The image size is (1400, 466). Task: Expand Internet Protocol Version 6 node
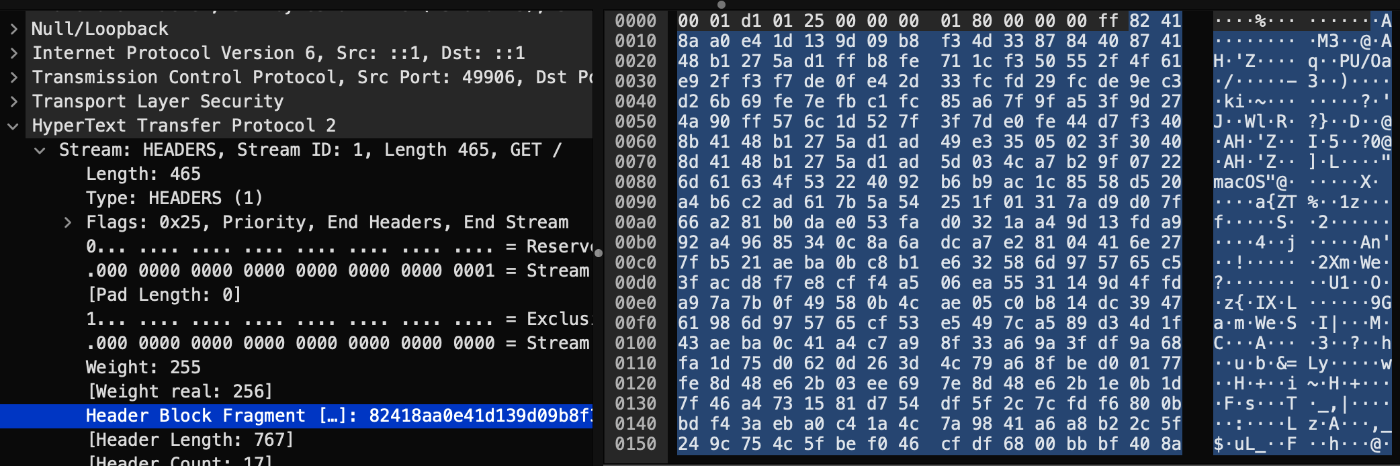pos(14,53)
